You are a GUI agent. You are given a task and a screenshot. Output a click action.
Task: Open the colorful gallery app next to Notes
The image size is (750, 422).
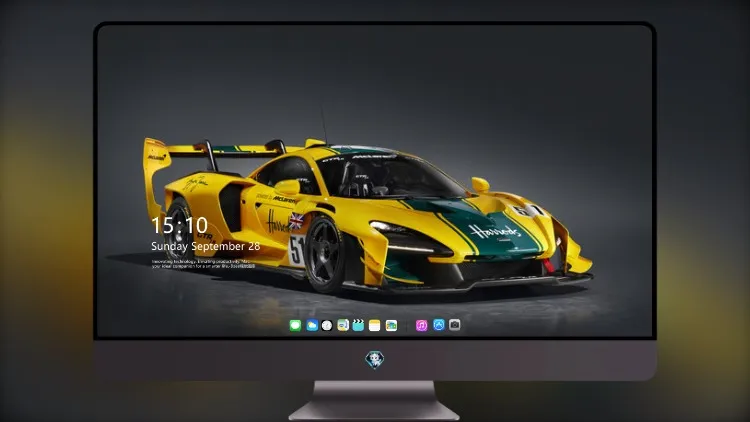click(391, 326)
